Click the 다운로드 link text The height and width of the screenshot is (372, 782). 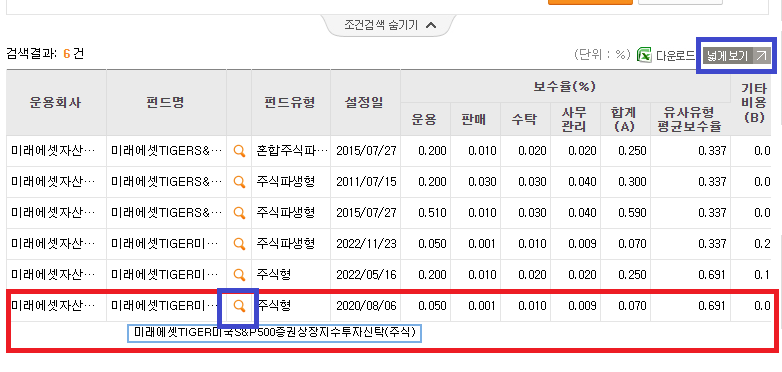[x=675, y=56]
